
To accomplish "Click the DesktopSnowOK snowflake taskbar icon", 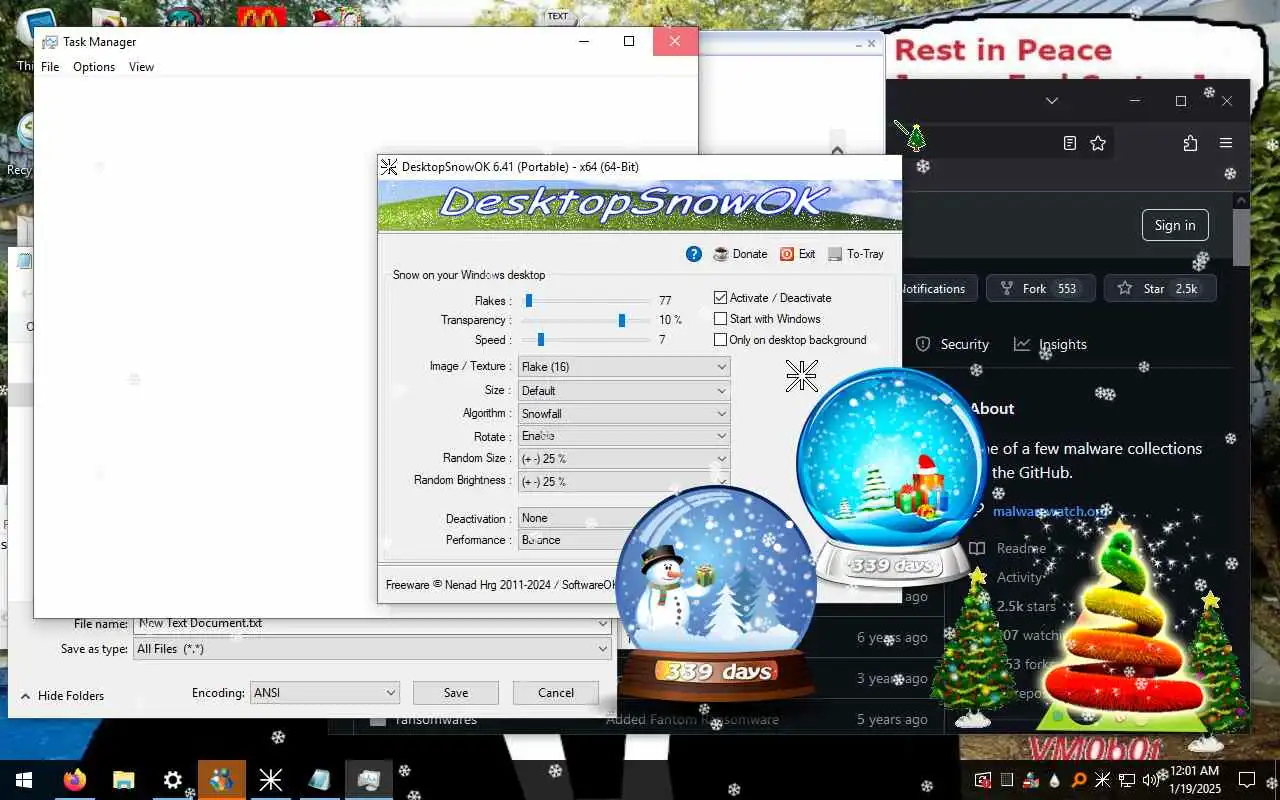I will tap(270, 780).
